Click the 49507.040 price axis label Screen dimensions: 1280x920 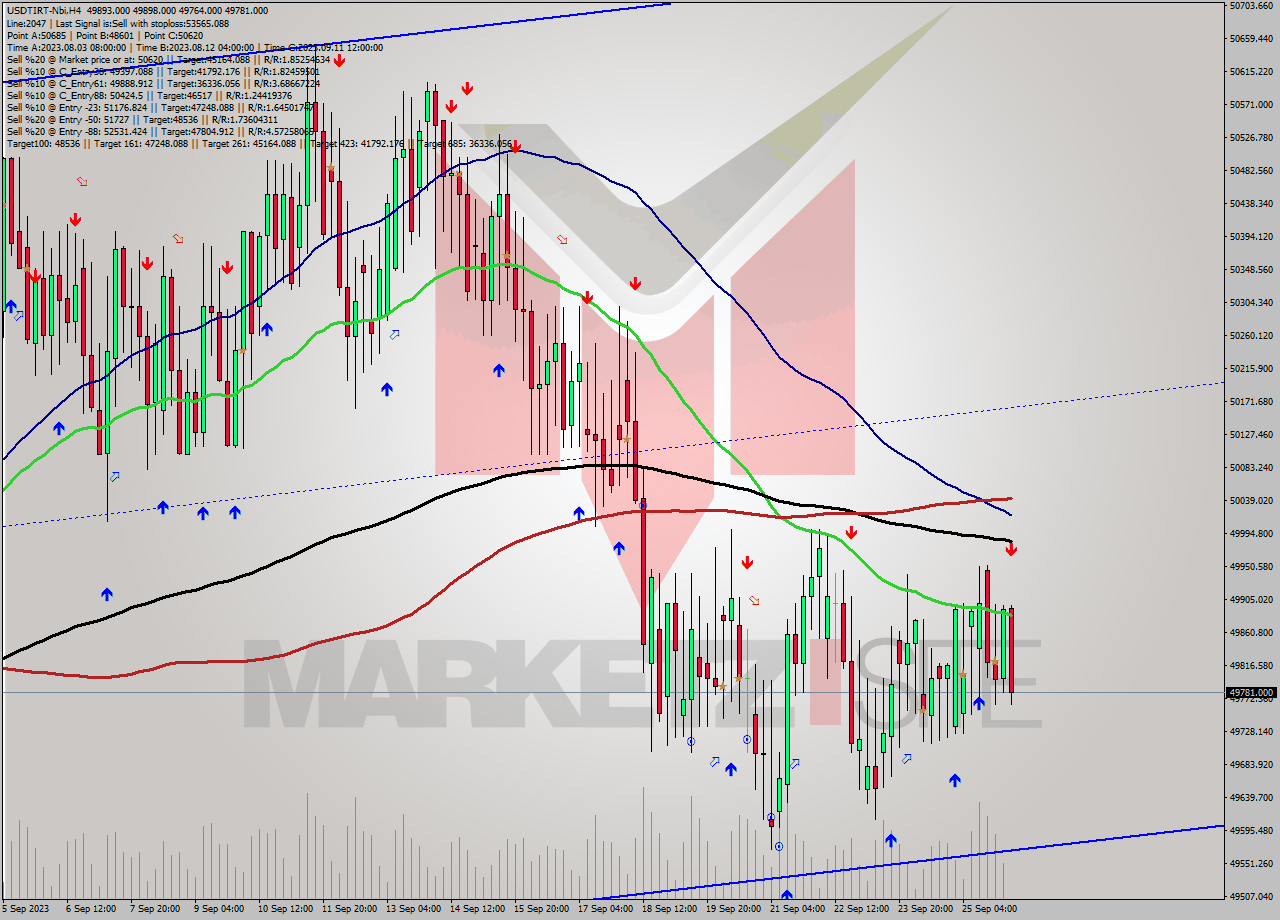1251,896
